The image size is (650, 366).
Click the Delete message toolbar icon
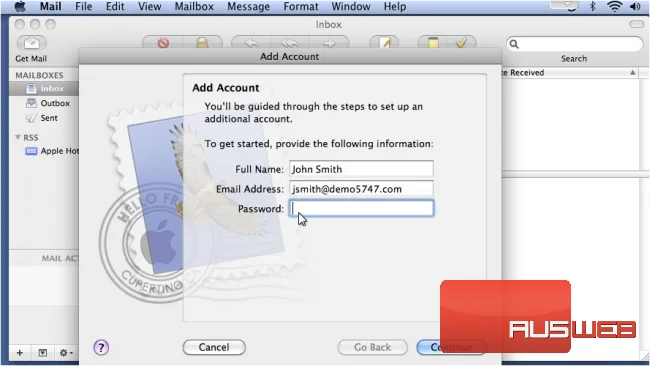point(163,43)
